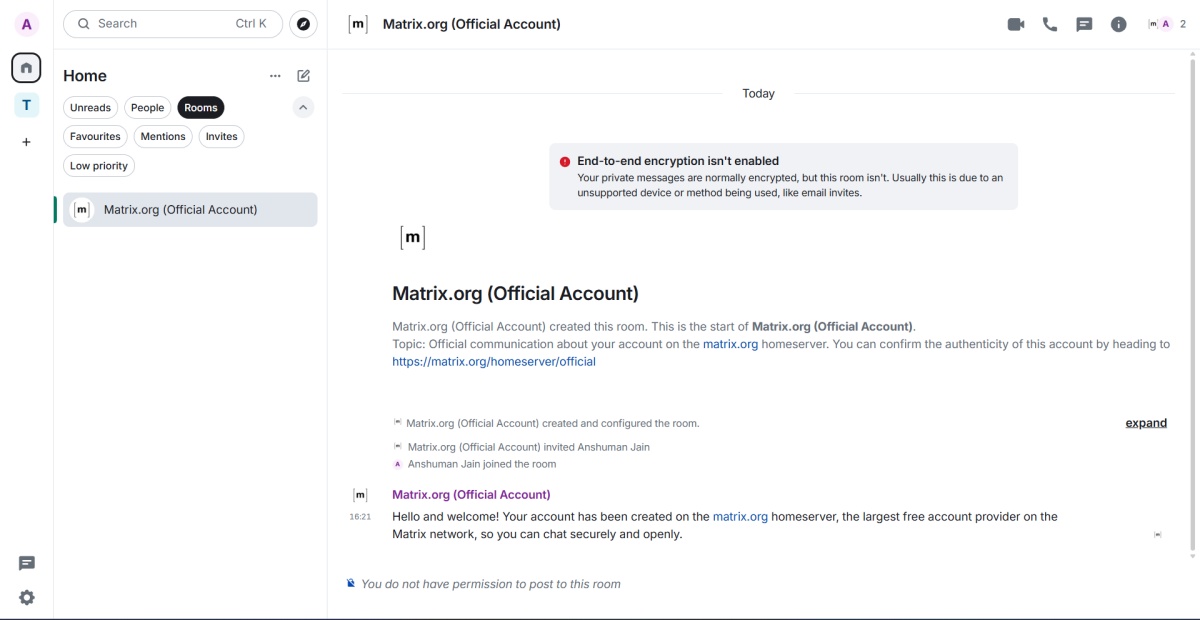Viewport: 1200px width, 620px height.
Task: Select the Home space
Action: pyautogui.click(x=26, y=67)
